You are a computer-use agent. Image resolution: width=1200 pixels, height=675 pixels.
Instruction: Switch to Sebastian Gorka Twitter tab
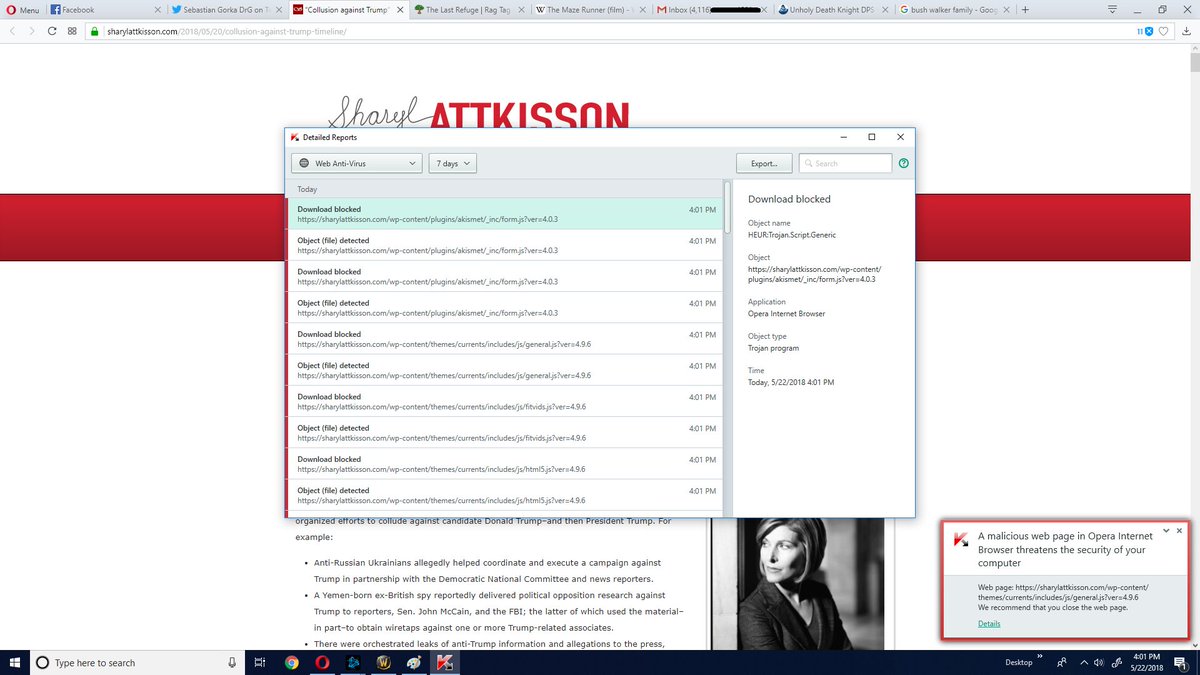click(x=226, y=9)
